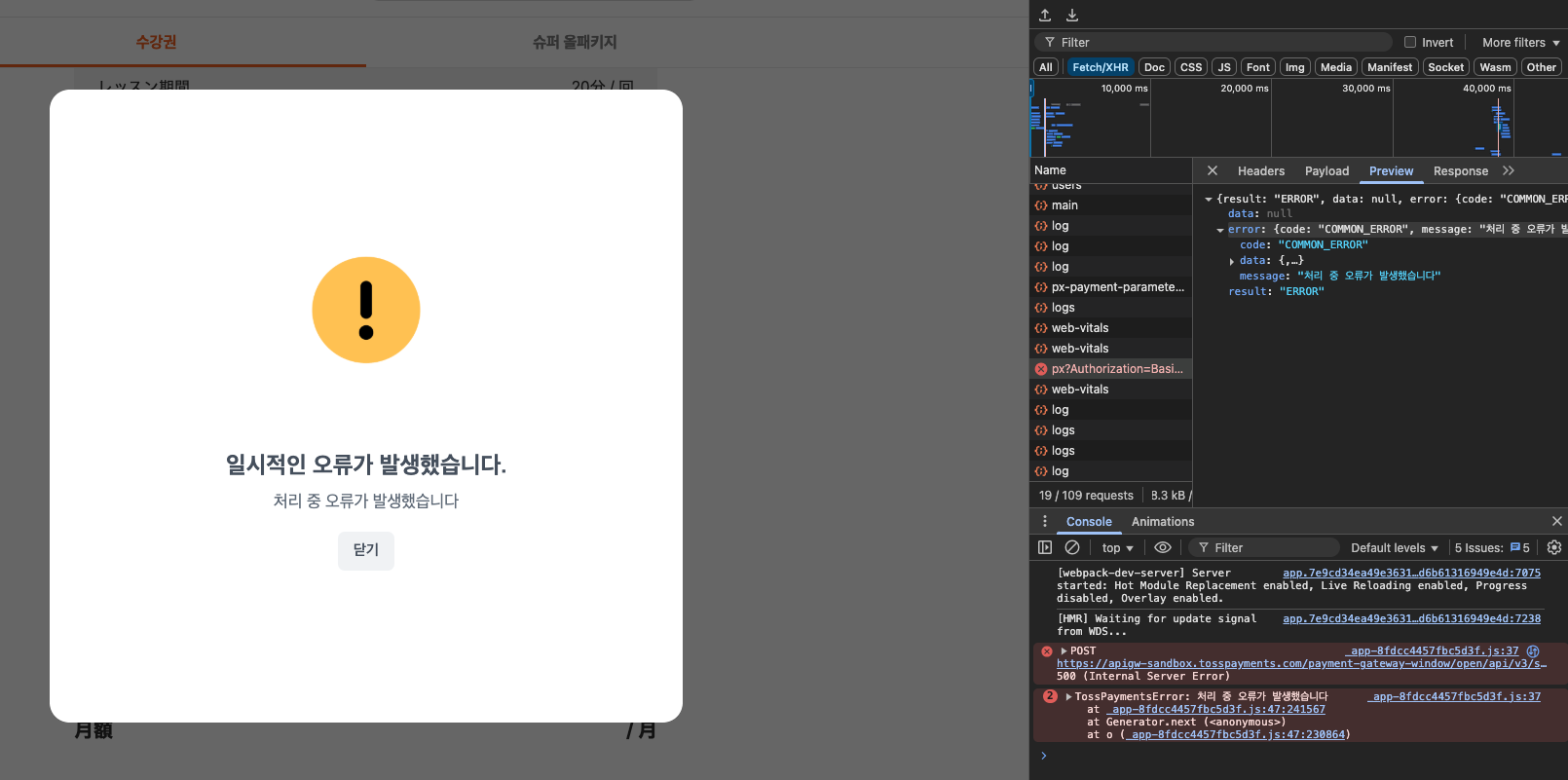This screenshot has height=780, width=1568.
Task: Toggle the Fetch/XHR request filter
Action: [1101, 67]
